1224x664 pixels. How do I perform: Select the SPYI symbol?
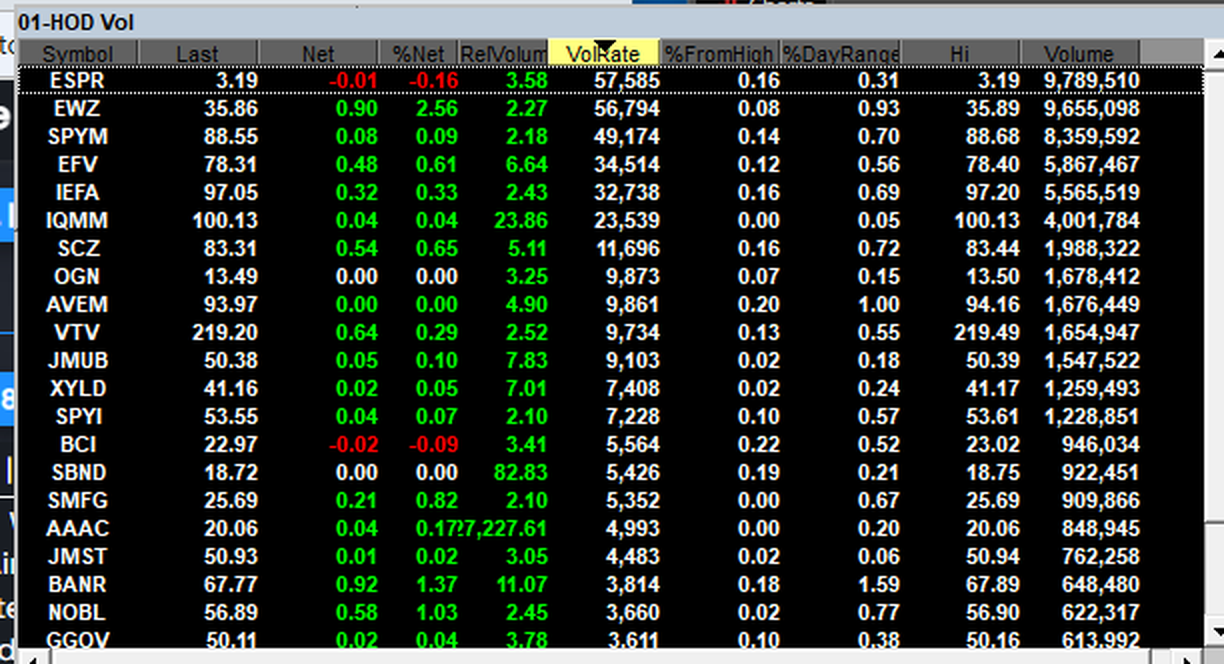pyautogui.click(x=78, y=416)
